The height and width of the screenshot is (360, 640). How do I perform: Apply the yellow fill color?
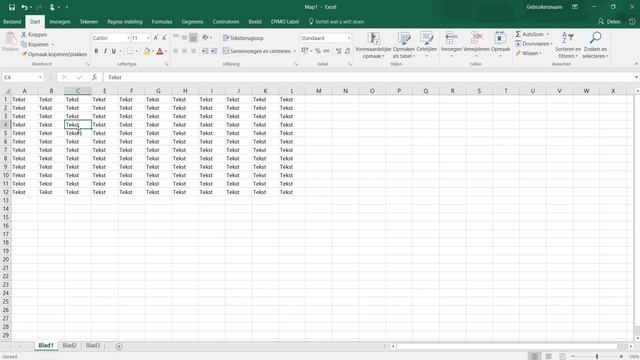[x=147, y=51]
